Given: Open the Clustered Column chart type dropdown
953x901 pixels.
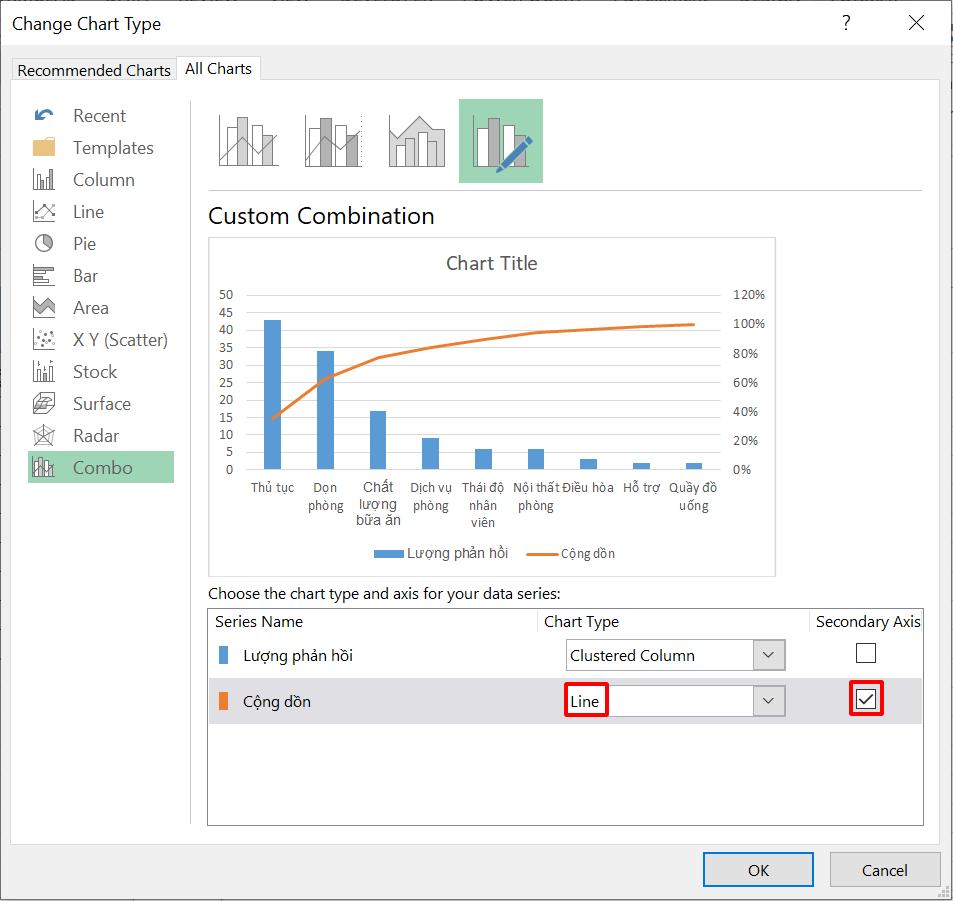Looking at the screenshot, I should 769,655.
